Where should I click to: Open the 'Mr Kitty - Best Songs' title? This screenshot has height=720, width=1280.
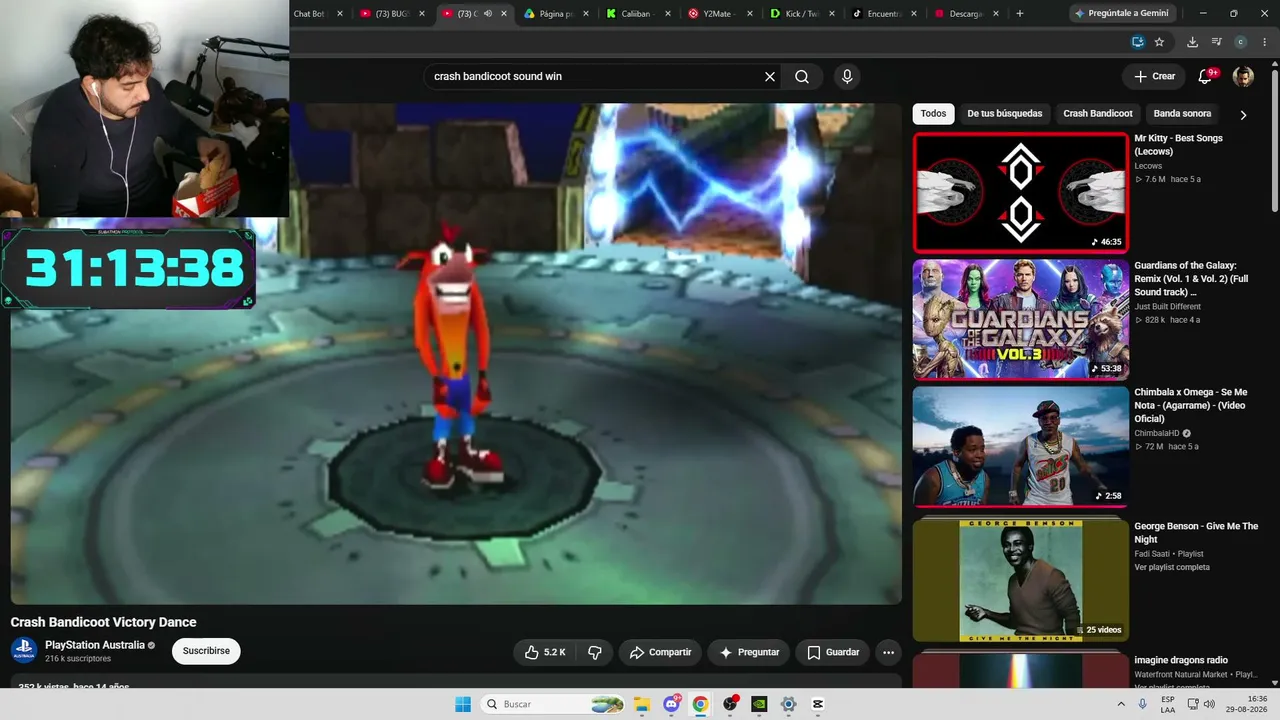click(x=1178, y=145)
